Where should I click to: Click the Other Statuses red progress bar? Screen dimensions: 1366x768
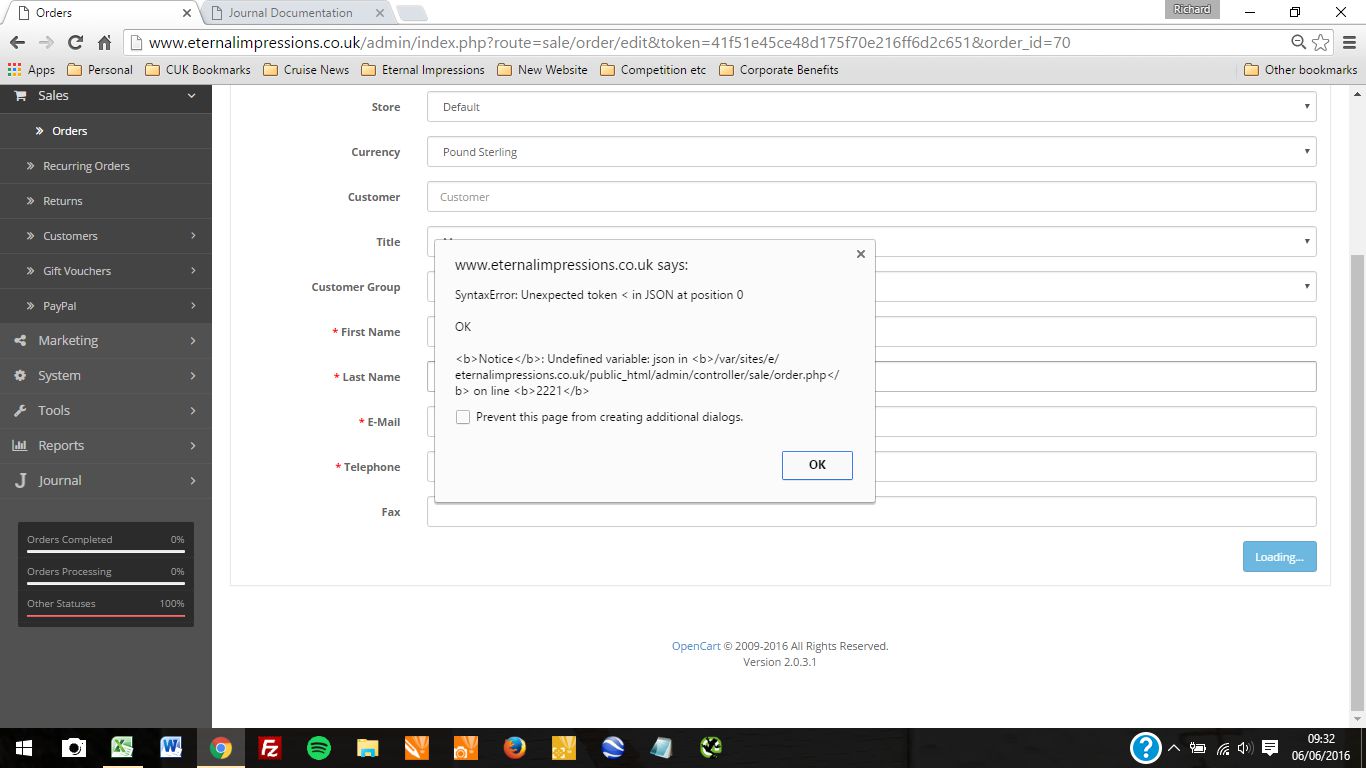coord(106,615)
